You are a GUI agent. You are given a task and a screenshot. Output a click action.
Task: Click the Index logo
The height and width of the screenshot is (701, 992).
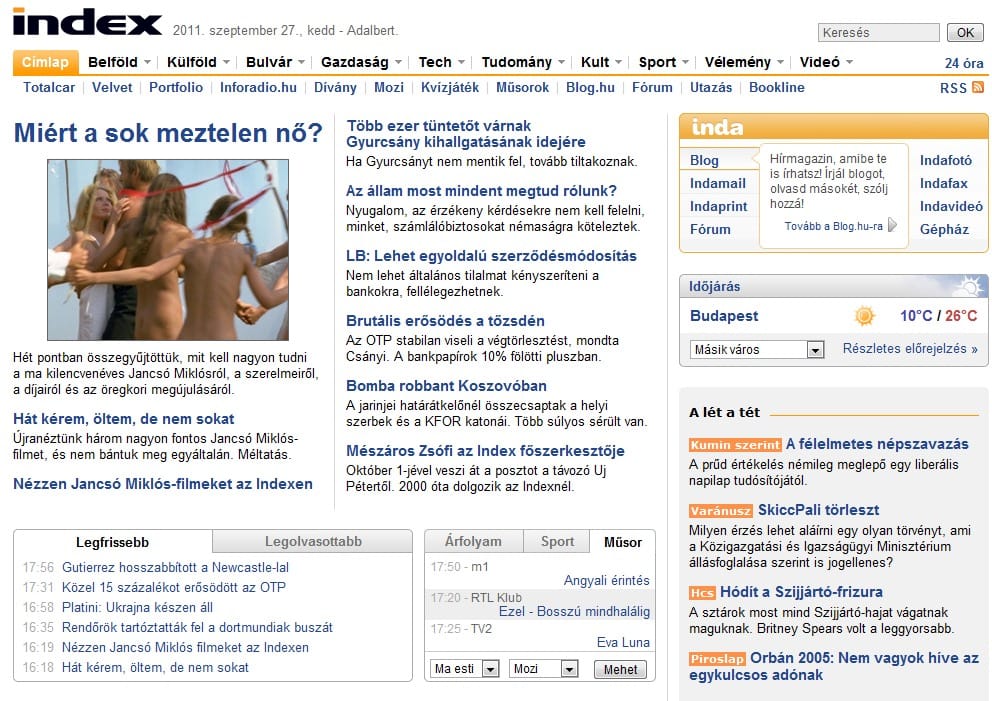click(87, 22)
